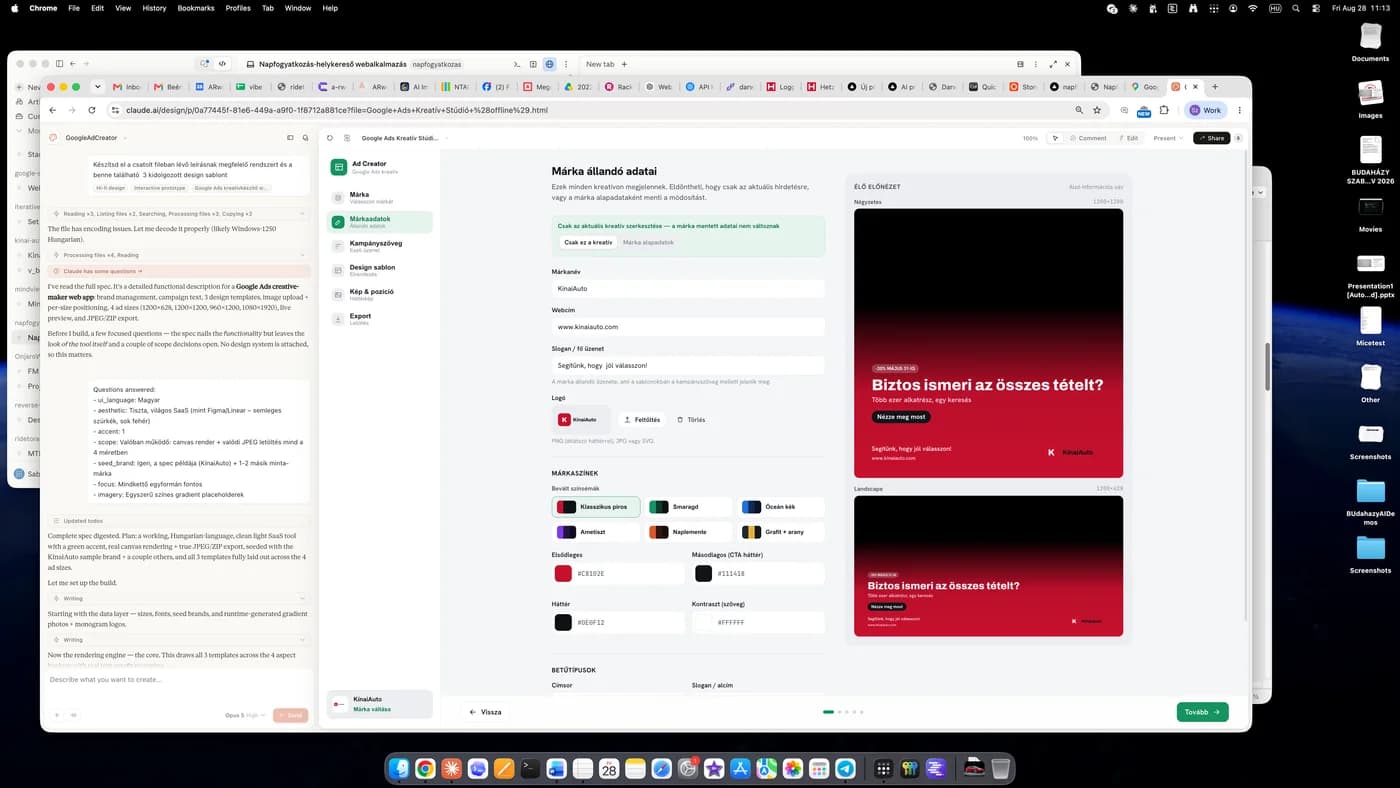This screenshot has height=788, width=1400.
Task: Open the Window menu
Action: pyautogui.click(x=298, y=8)
